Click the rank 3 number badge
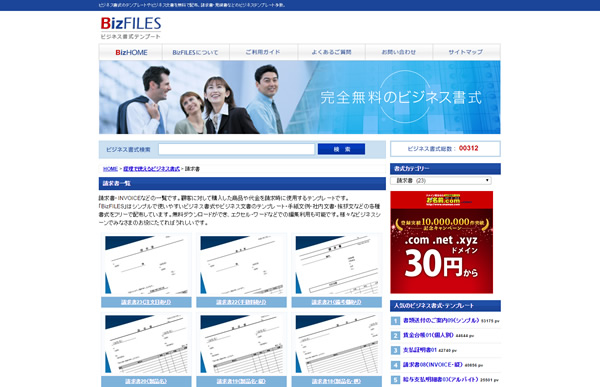 (x=395, y=350)
